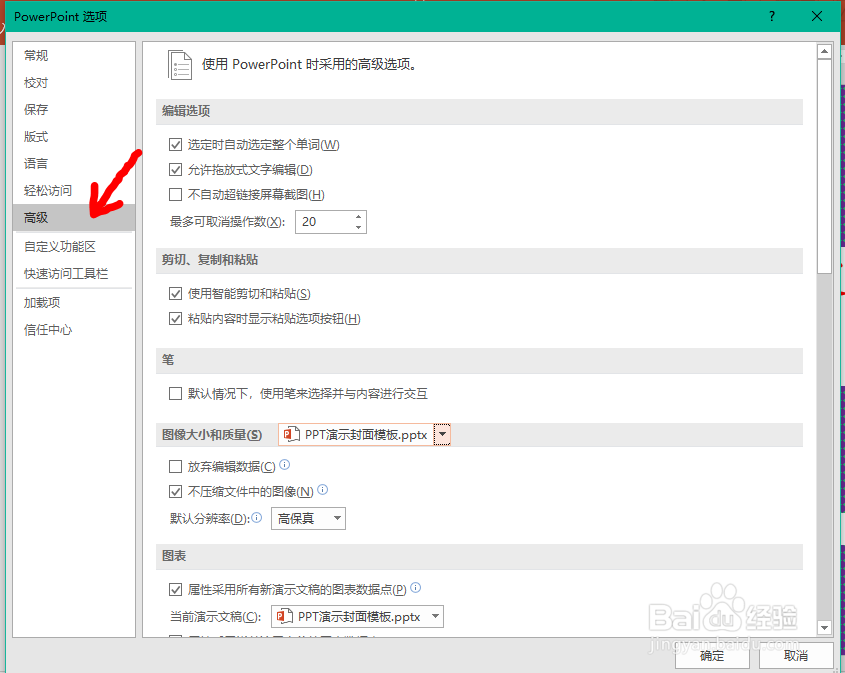
Task: Click the advanced options document icon
Action: [x=180, y=65]
